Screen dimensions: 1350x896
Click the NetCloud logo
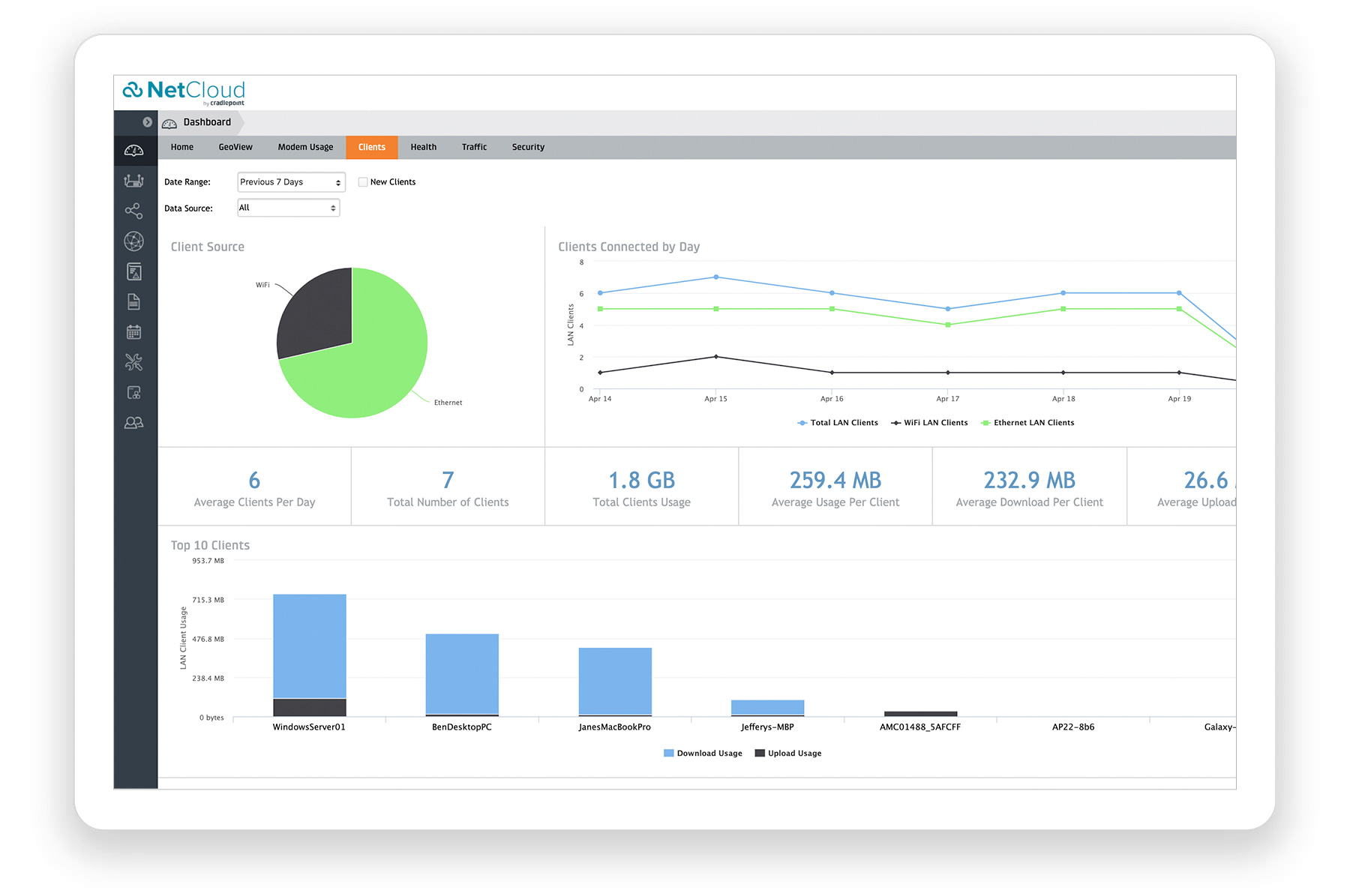pos(184,92)
